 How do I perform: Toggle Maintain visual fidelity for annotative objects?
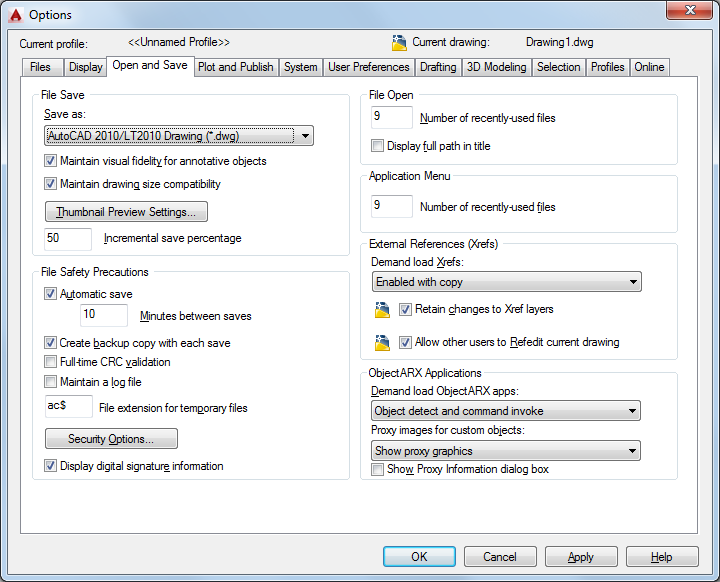point(50,161)
